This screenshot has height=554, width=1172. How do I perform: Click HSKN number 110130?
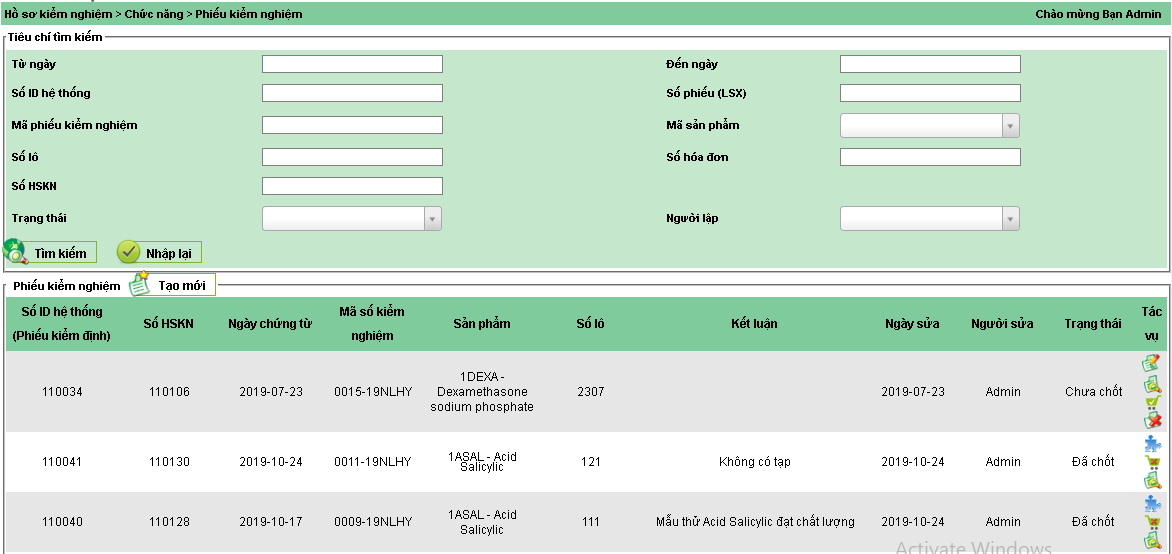pyautogui.click(x=169, y=462)
